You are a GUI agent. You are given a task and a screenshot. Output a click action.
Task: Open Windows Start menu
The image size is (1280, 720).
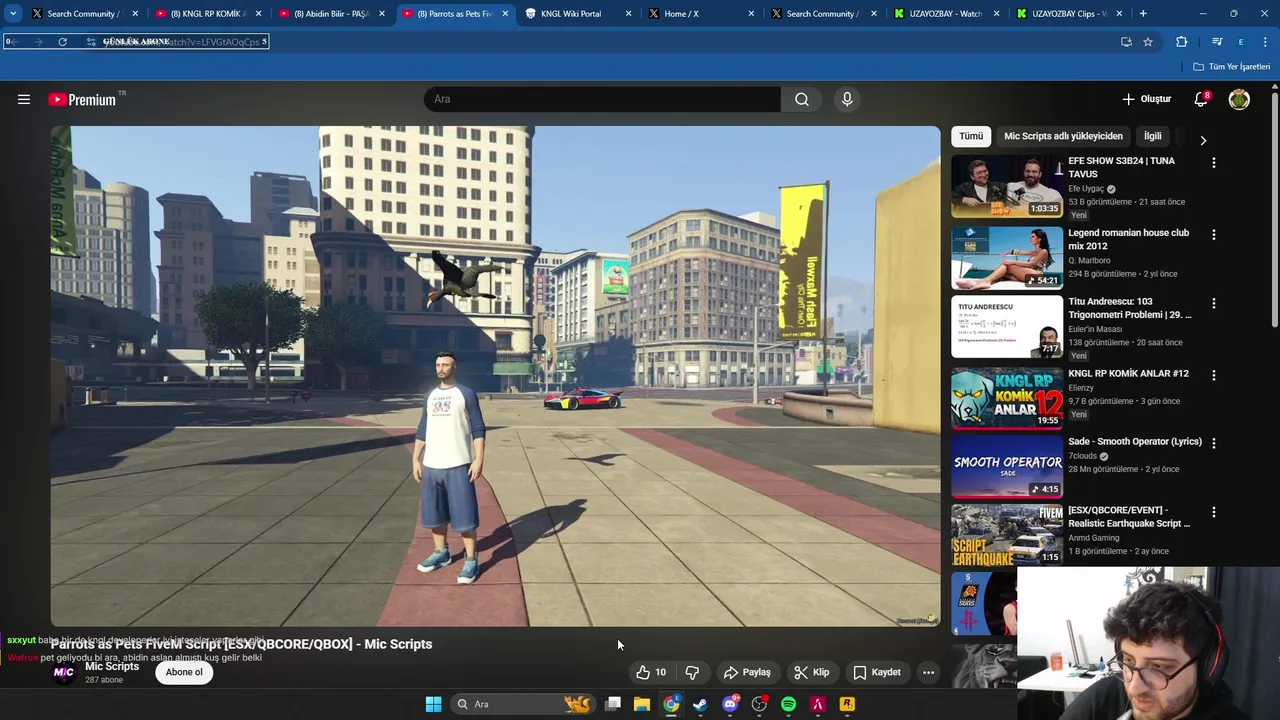click(x=433, y=704)
